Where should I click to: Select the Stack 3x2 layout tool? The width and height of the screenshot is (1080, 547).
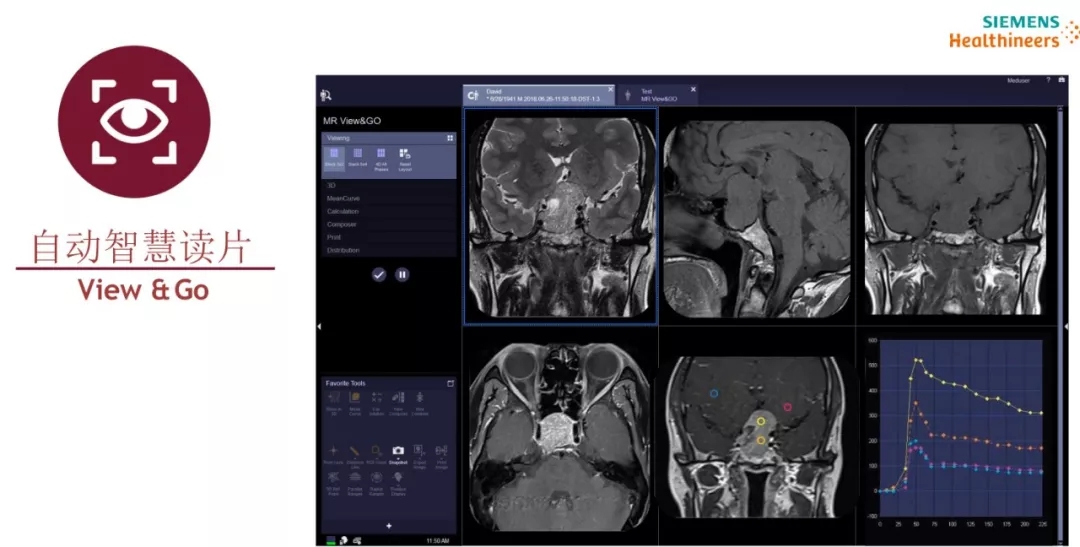point(334,158)
